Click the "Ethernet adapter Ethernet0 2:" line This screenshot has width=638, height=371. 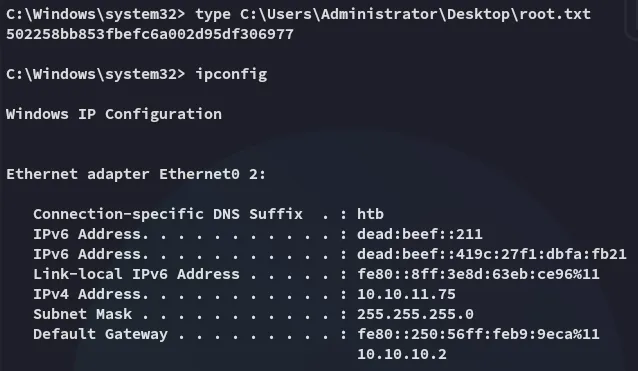point(136,174)
